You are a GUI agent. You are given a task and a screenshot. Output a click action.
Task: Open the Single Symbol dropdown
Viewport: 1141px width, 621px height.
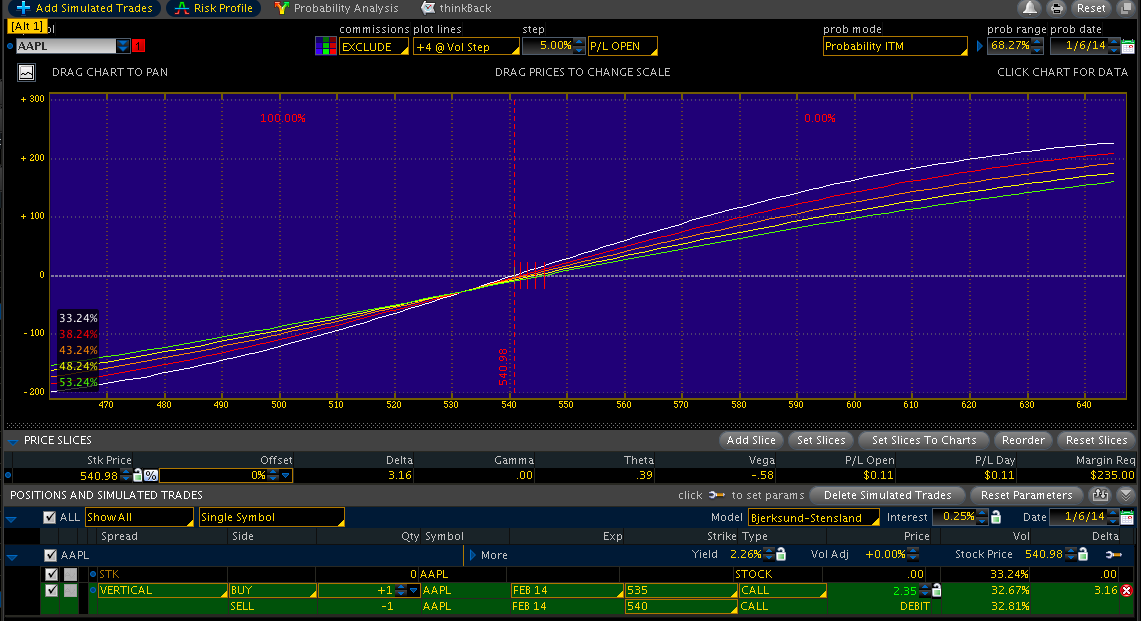point(271,517)
